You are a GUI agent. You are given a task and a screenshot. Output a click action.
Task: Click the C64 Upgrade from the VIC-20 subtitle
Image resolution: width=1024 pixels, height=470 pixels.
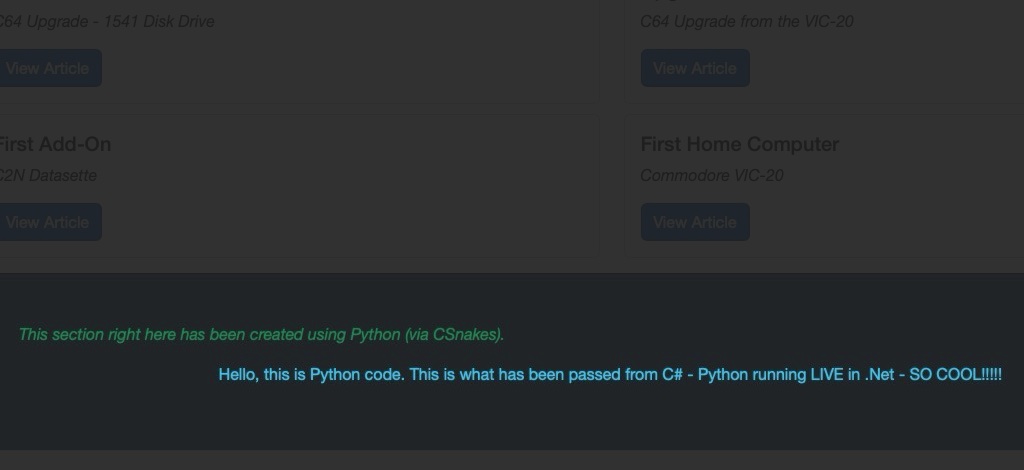[746, 22]
